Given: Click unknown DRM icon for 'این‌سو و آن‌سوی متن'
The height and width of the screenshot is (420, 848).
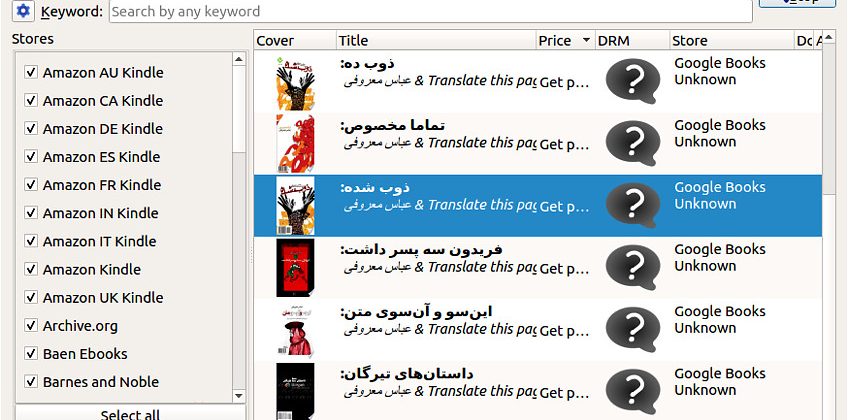Looking at the screenshot, I should tap(633, 330).
